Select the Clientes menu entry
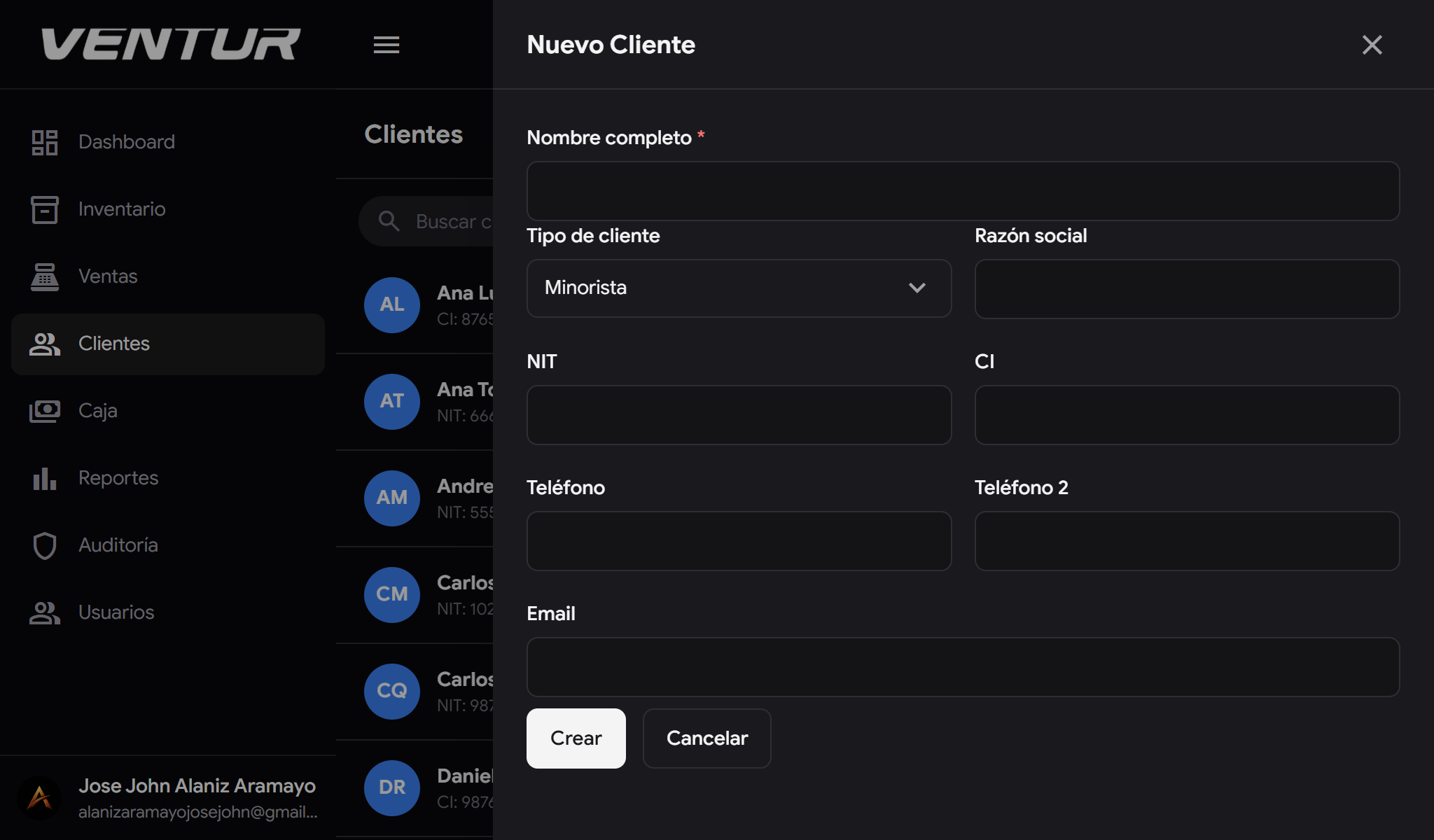The height and width of the screenshot is (840, 1434). [x=113, y=344]
